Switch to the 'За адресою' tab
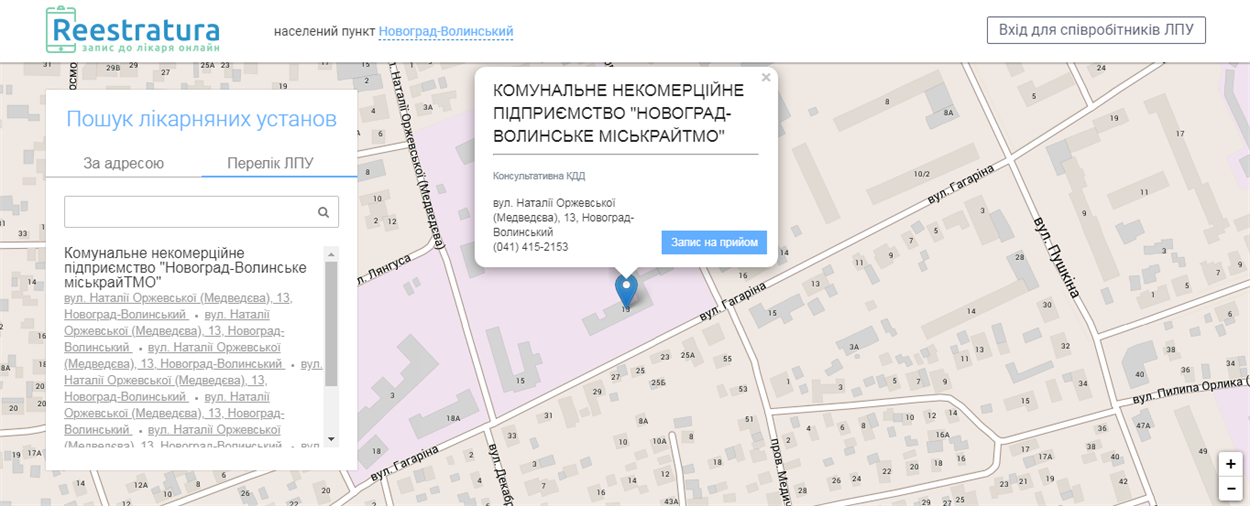 [x=124, y=164]
